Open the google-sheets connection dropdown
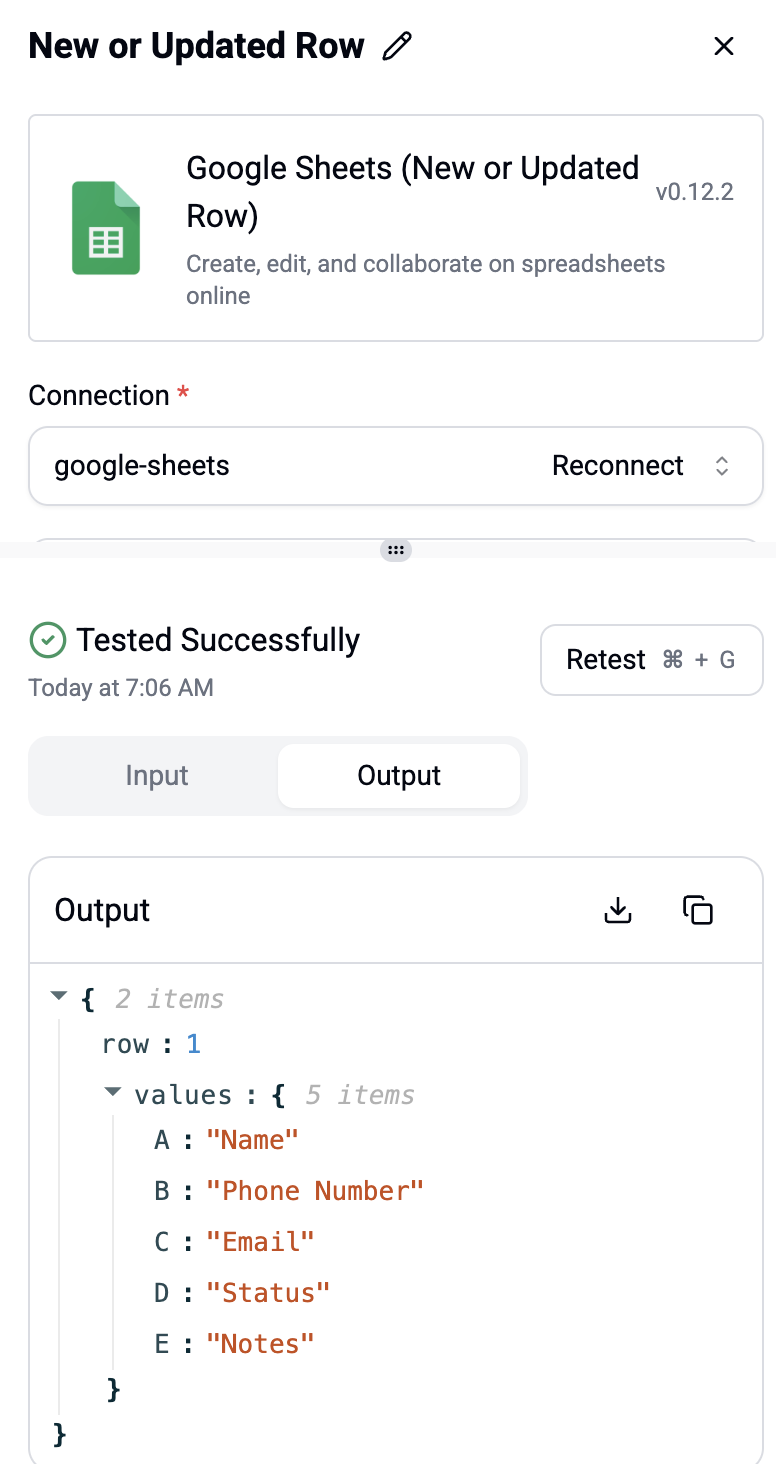Screen dimensions: 776x1464 pyautogui.click(x=396, y=466)
